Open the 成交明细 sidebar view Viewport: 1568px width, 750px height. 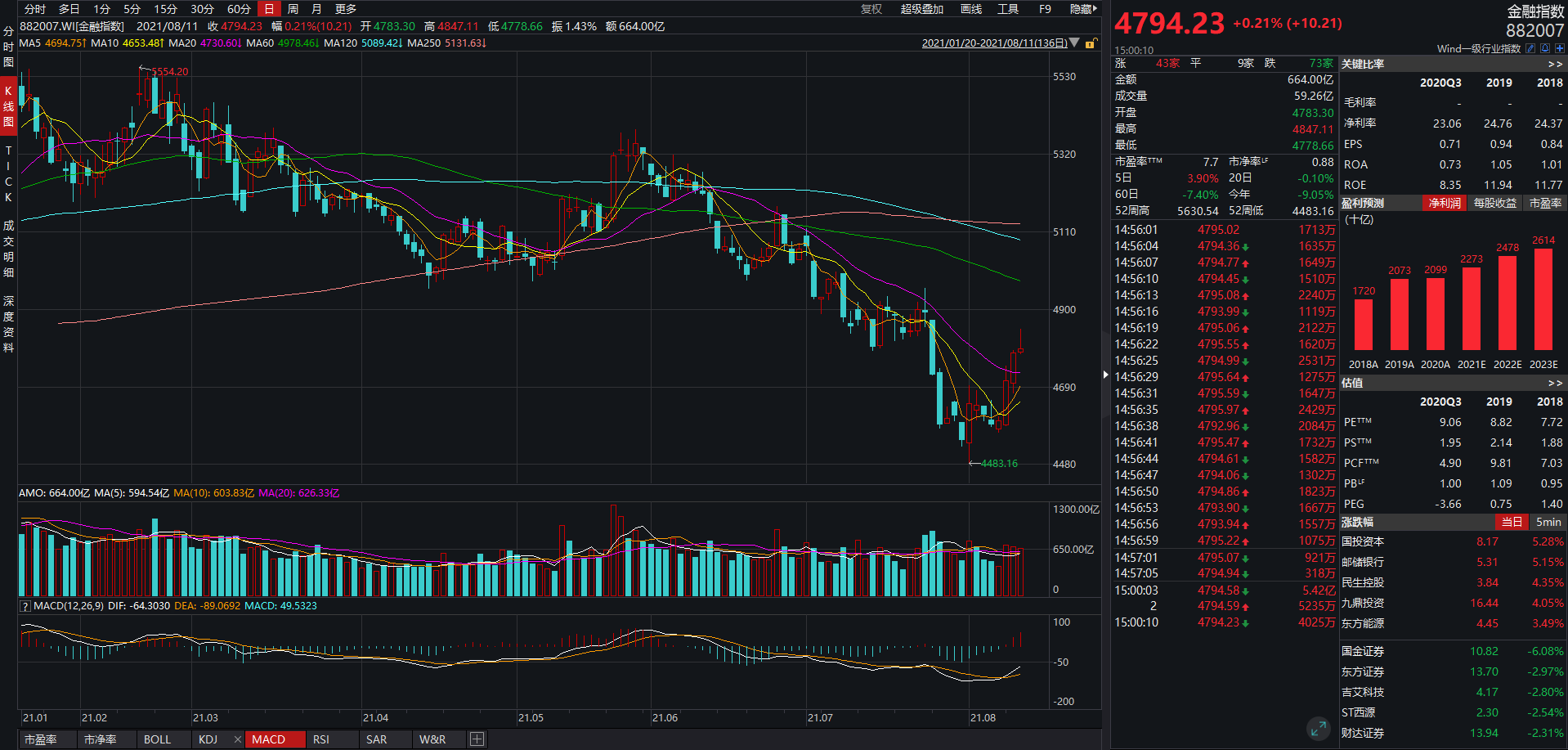[8, 249]
